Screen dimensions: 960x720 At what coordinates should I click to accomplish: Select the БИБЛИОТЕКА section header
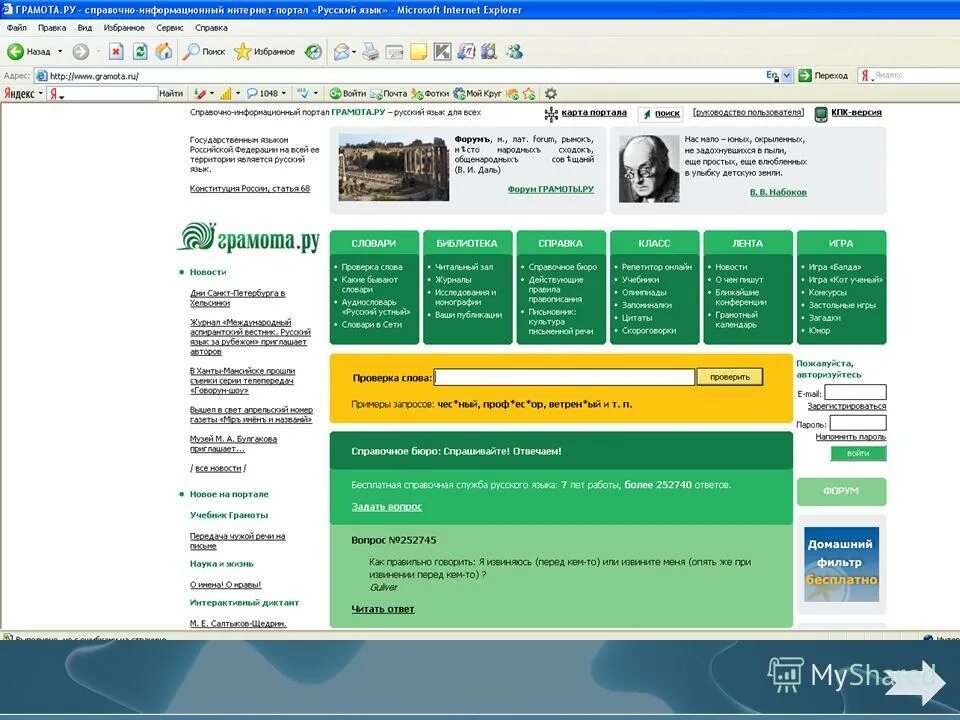coord(467,243)
